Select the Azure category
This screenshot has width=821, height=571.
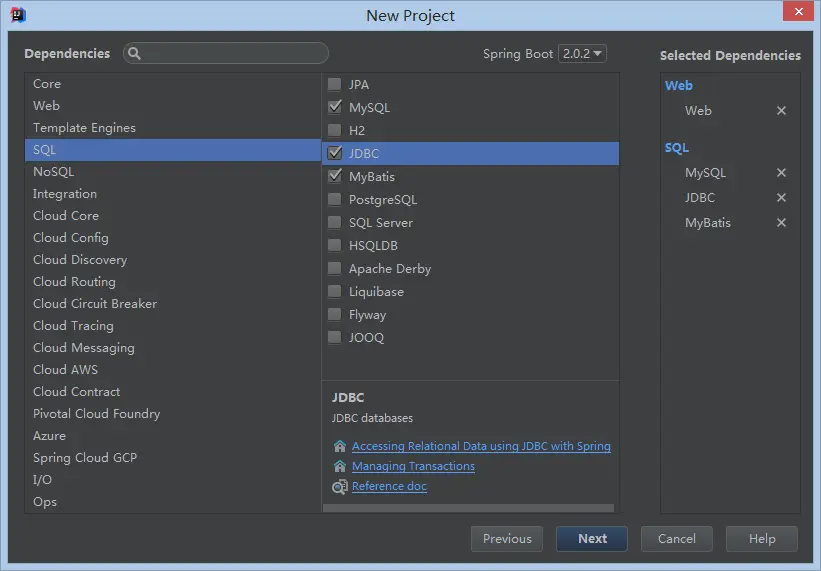click(173, 435)
